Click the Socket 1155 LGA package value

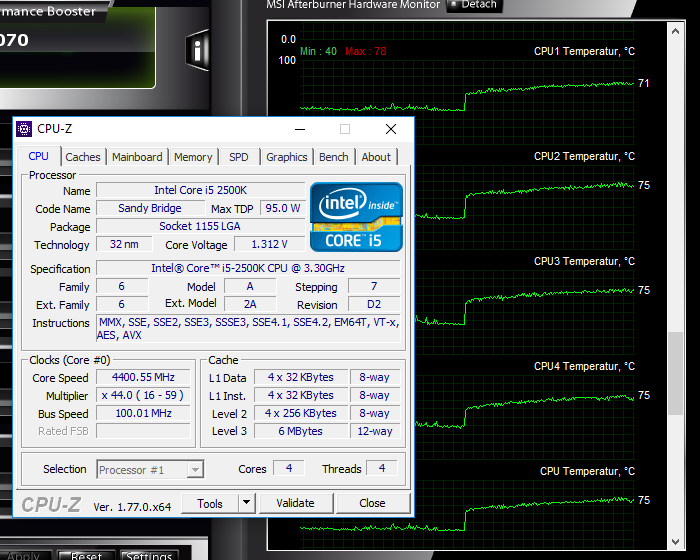click(x=200, y=226)
